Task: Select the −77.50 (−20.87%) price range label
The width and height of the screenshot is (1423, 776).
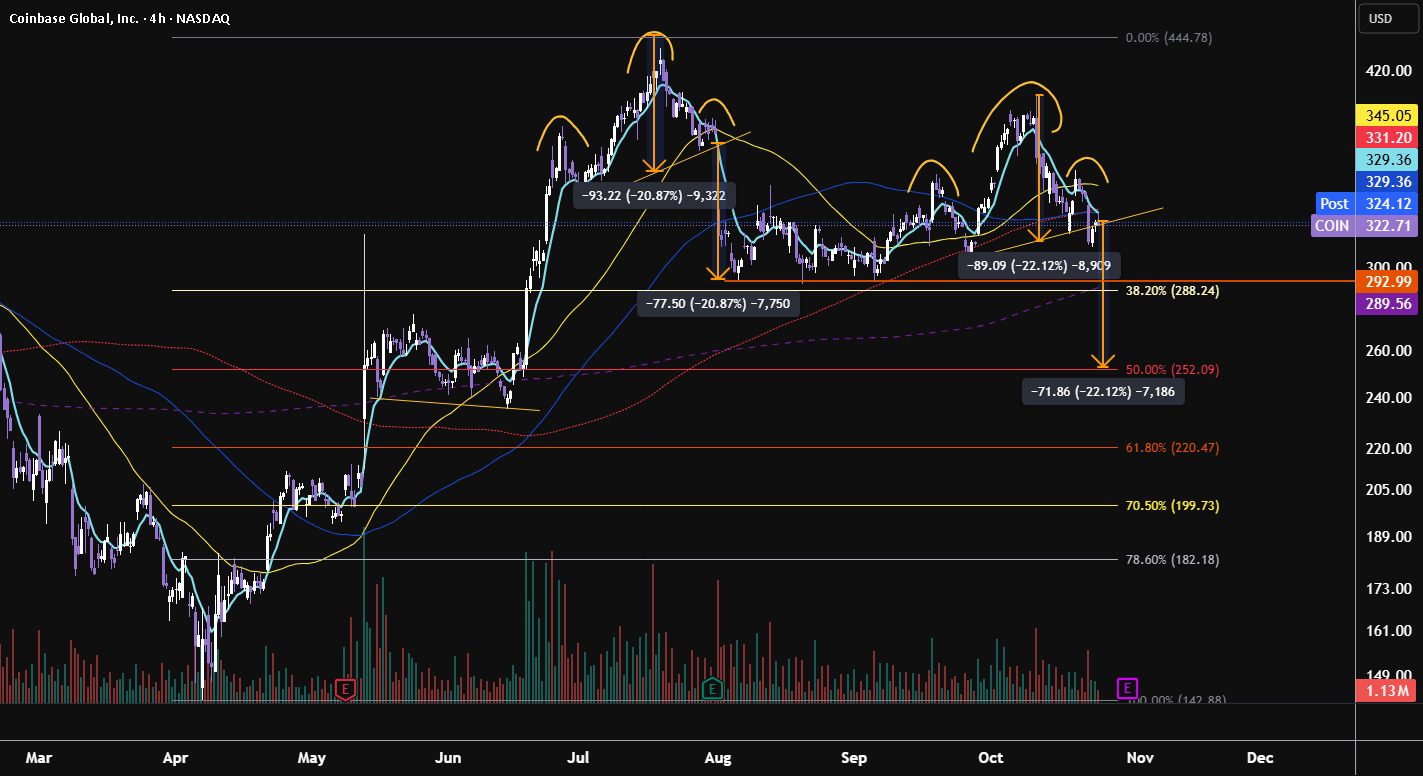Action: (x=718, y=305)
